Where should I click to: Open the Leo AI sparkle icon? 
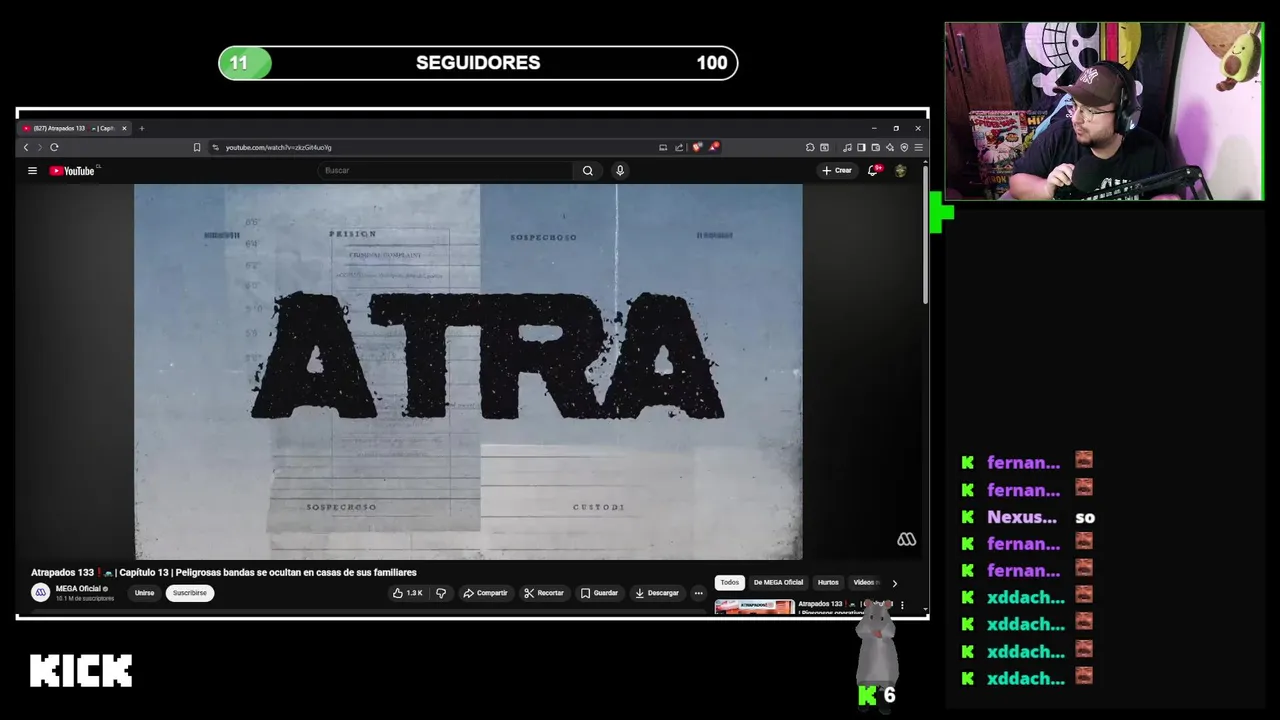coord(889,148)
